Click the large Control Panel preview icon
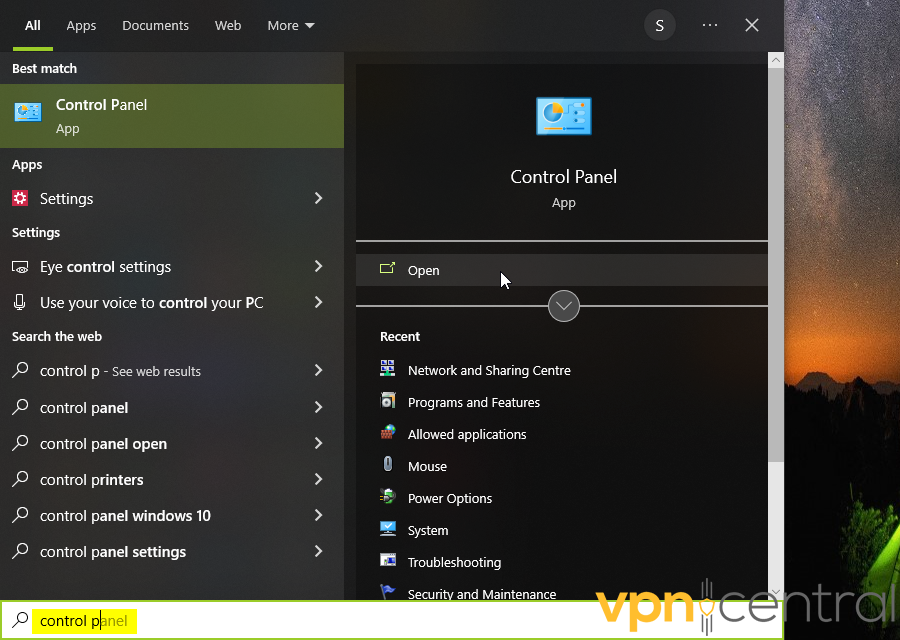 pyautogui.click(x=563, y=116)
